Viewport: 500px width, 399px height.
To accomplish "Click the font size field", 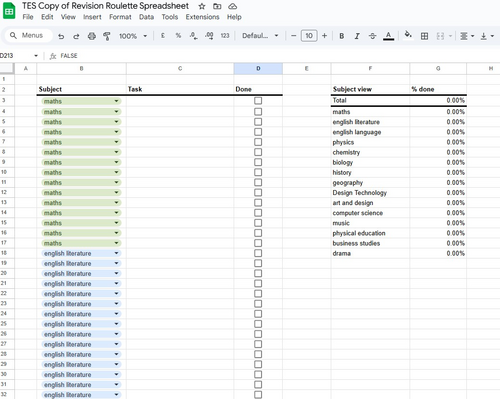I will coord(309,36).
